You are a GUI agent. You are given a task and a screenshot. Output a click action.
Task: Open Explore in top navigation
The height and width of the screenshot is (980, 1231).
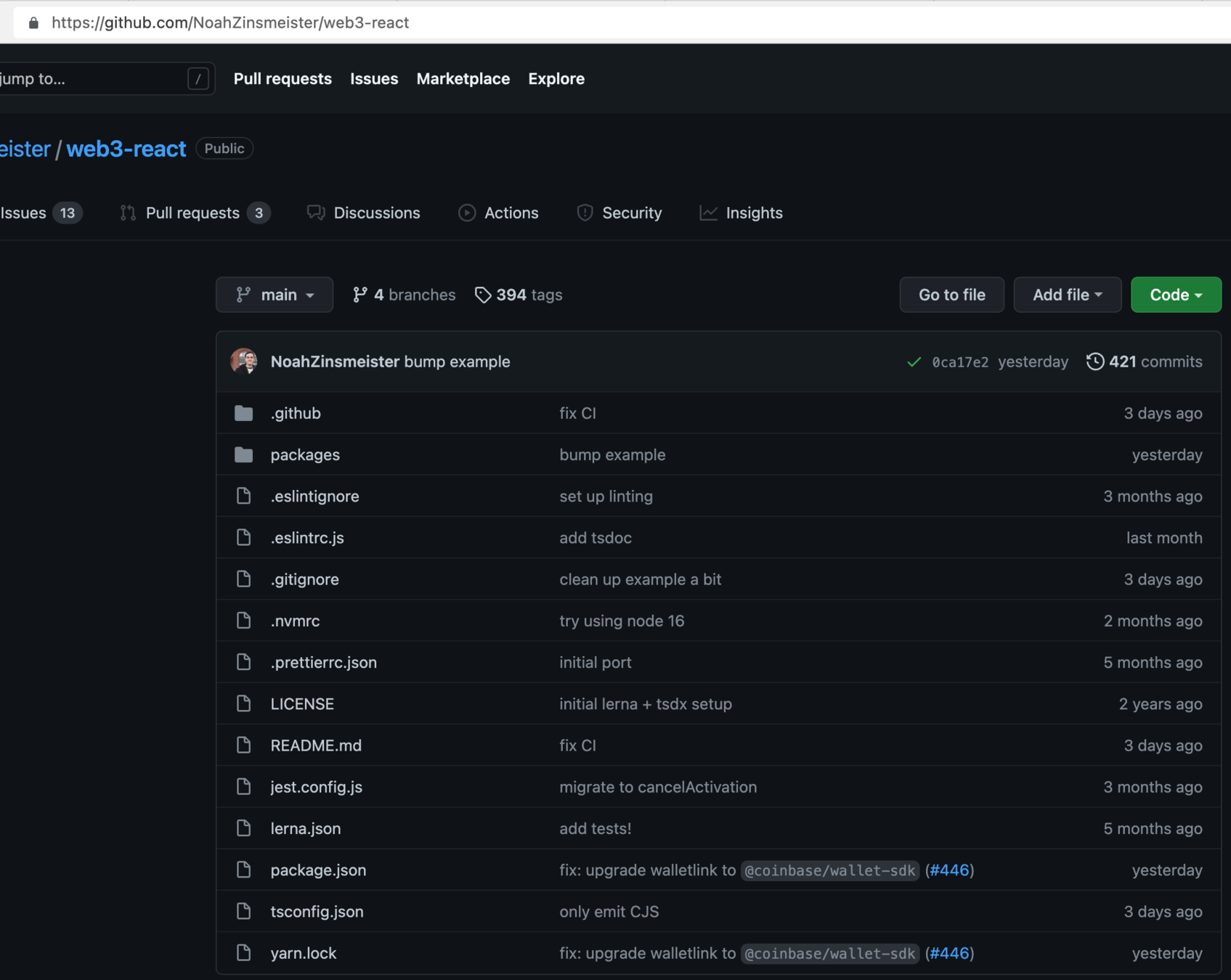(556, 78)
